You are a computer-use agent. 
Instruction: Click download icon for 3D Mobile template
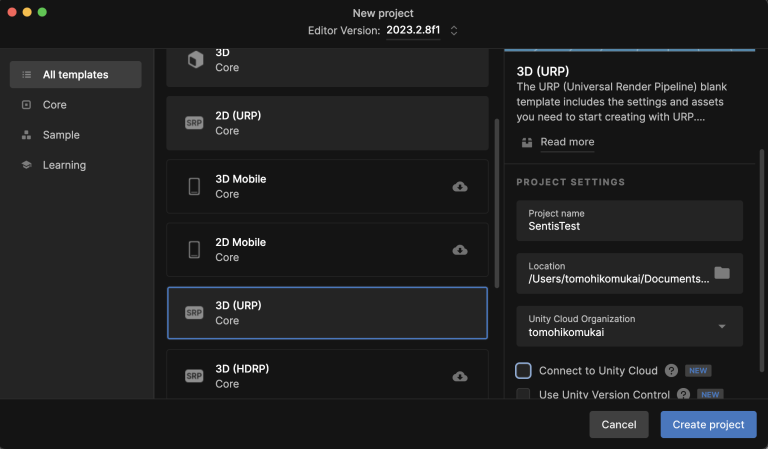click(x=459, y=186)
